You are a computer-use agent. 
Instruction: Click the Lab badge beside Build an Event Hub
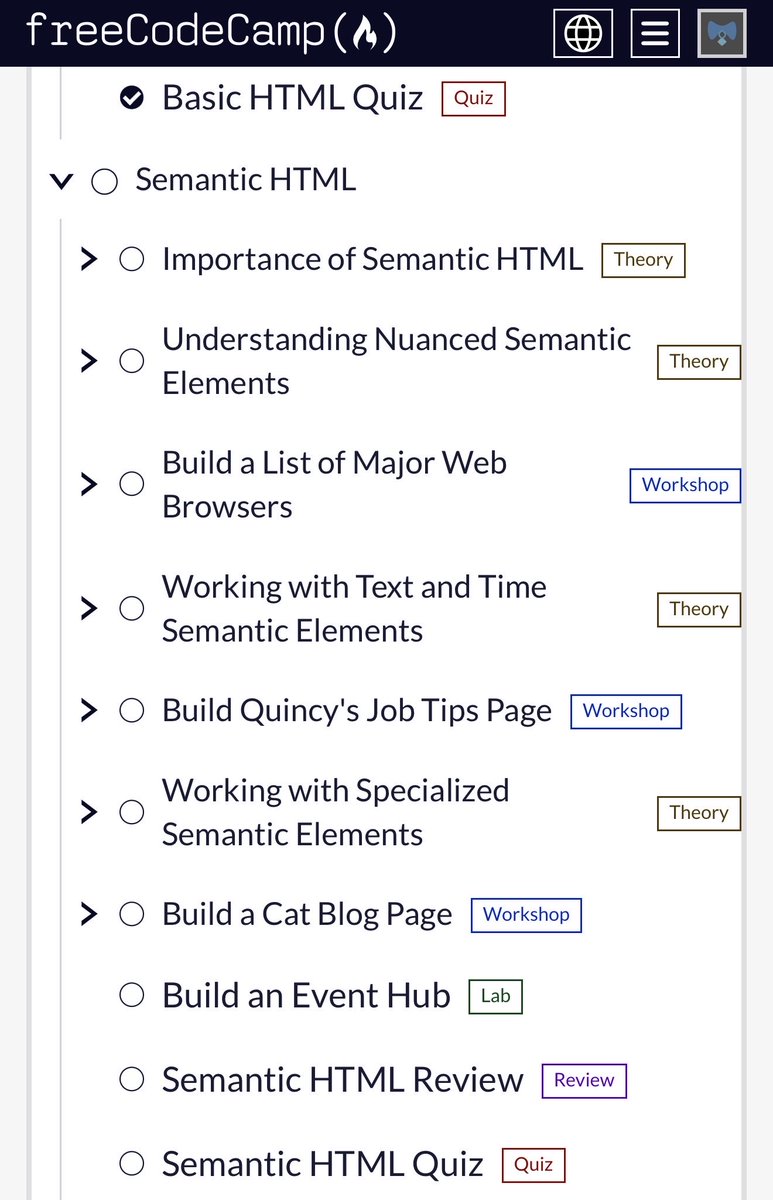point(495,996)
